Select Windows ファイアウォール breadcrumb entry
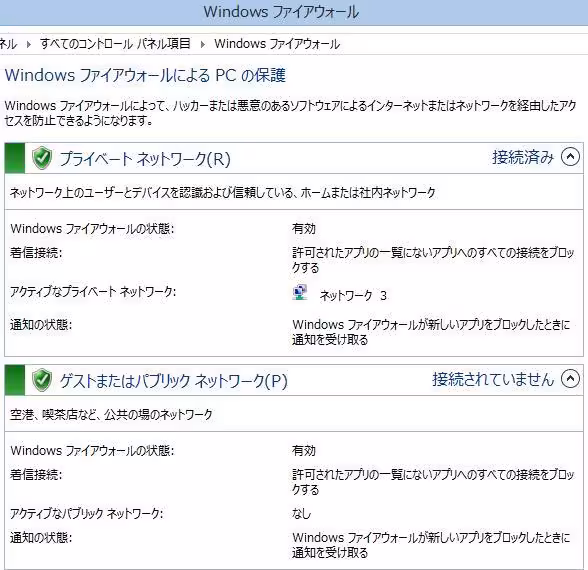Image resolution: width=588 pixels, height=570 pixels. 277,44
